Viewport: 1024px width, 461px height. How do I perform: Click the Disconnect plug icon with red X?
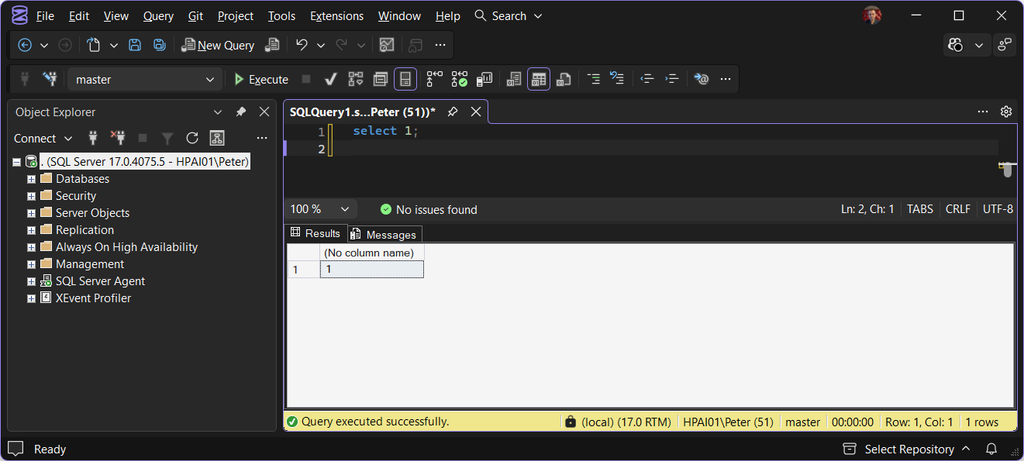point(118,138)
